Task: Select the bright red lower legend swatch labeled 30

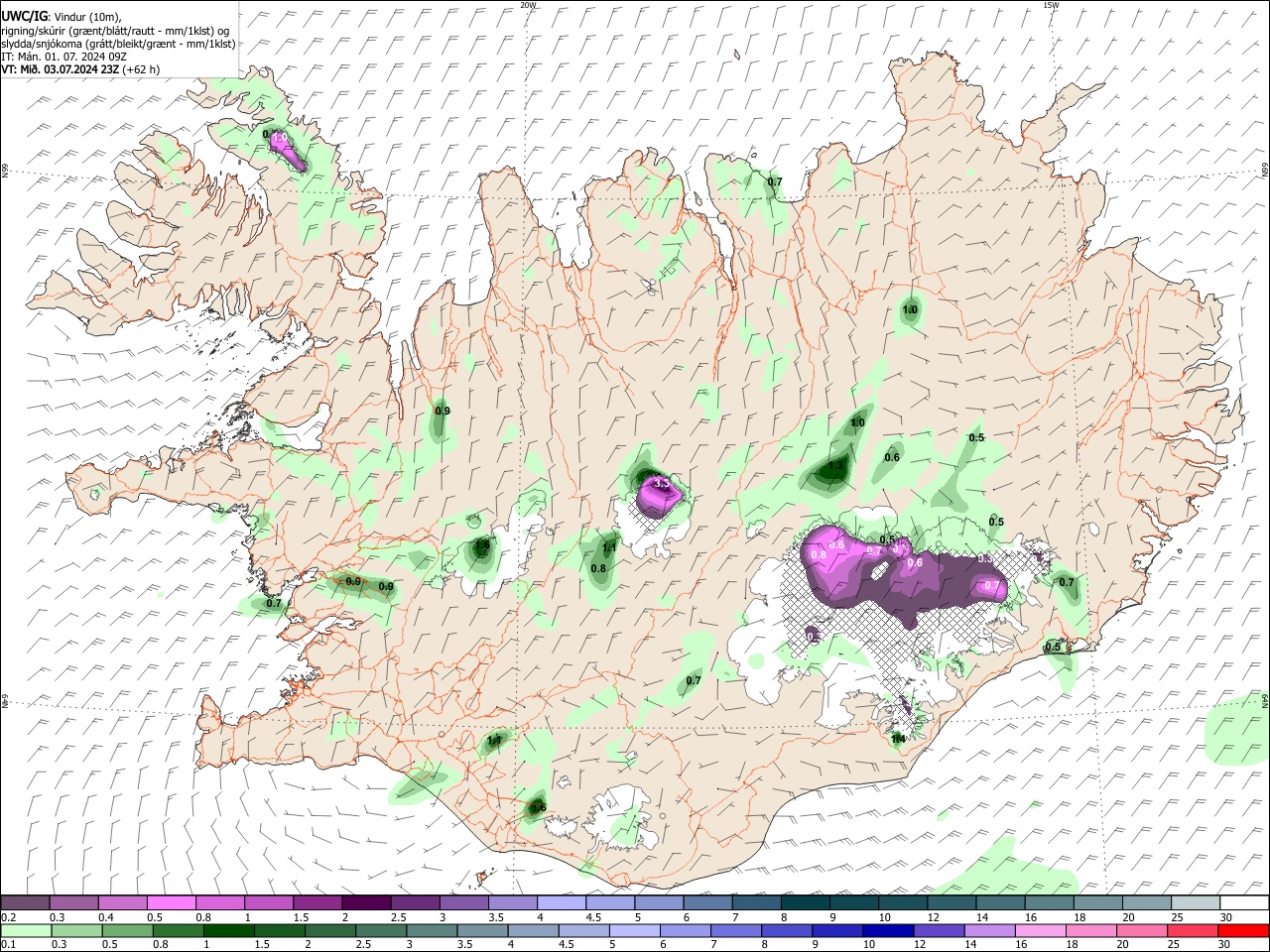Action: pyautogui.click(x=1244, y=931)
